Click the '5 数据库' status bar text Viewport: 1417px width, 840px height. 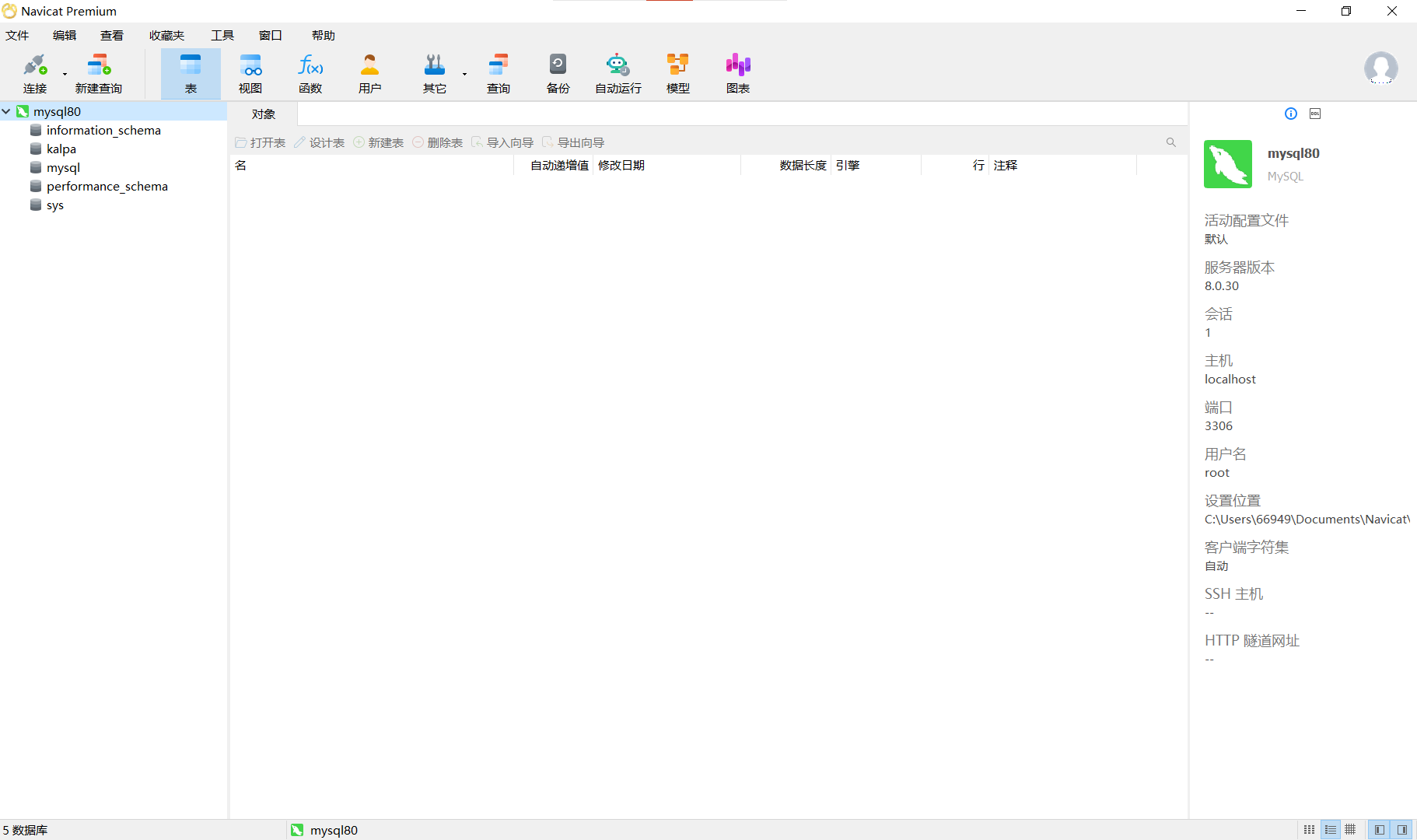[25, 830]
